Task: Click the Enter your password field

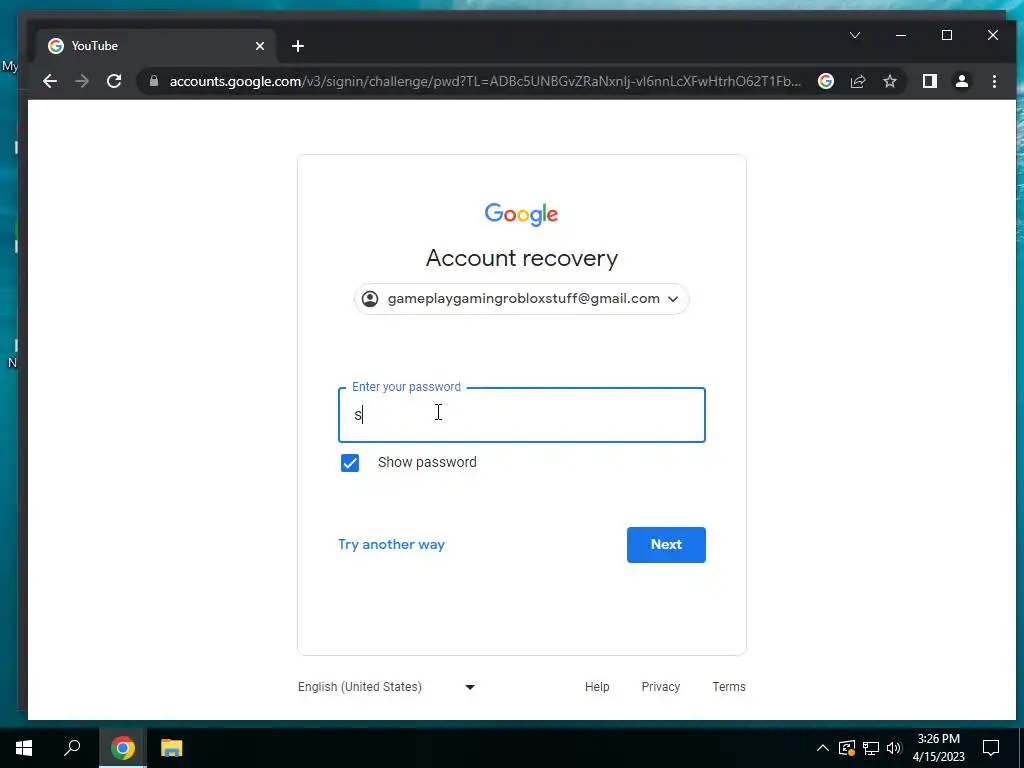Action: coord(522,415)
